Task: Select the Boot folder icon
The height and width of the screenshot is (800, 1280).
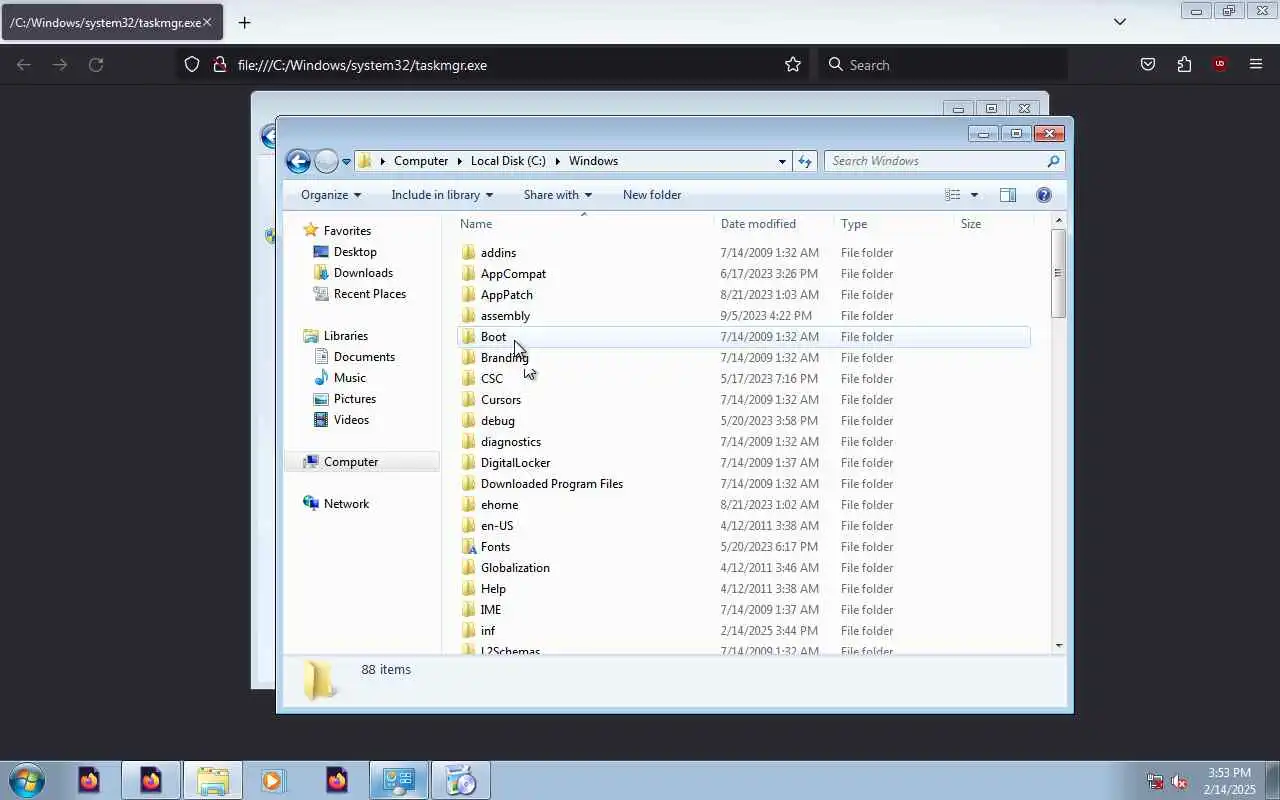Action: pyautogui.click(x=469, y=337)
